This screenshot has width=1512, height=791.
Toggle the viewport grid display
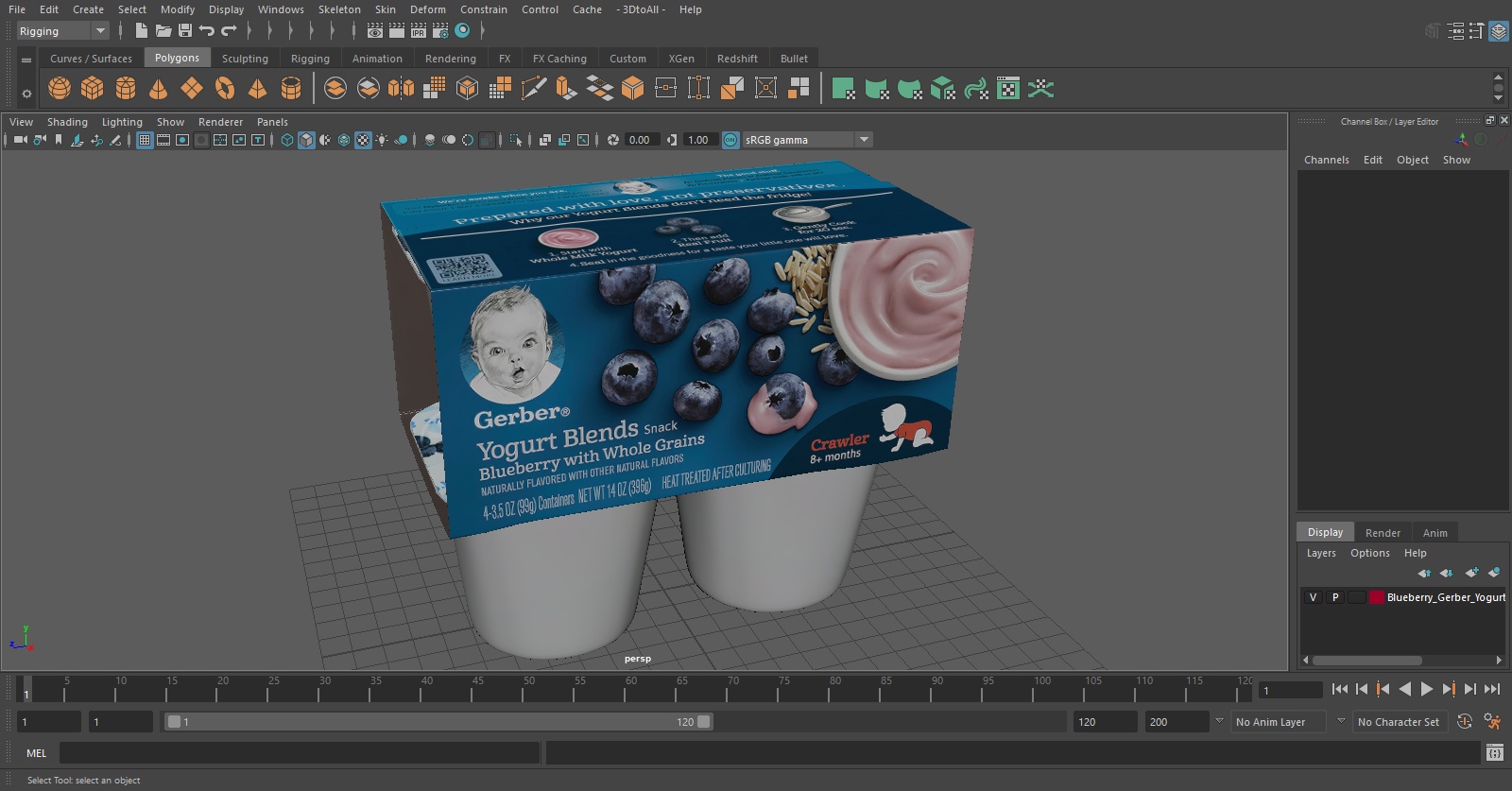145,140
